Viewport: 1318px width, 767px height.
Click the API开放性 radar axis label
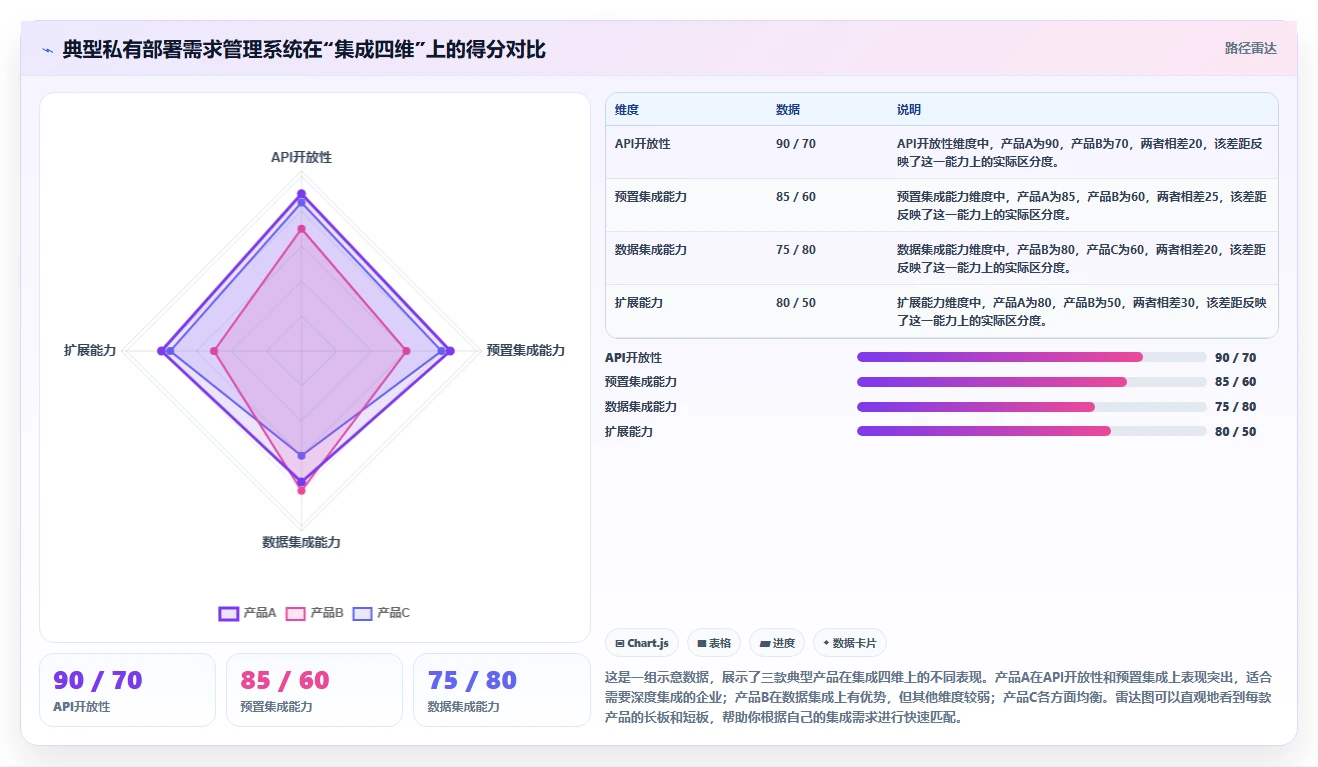301,158
